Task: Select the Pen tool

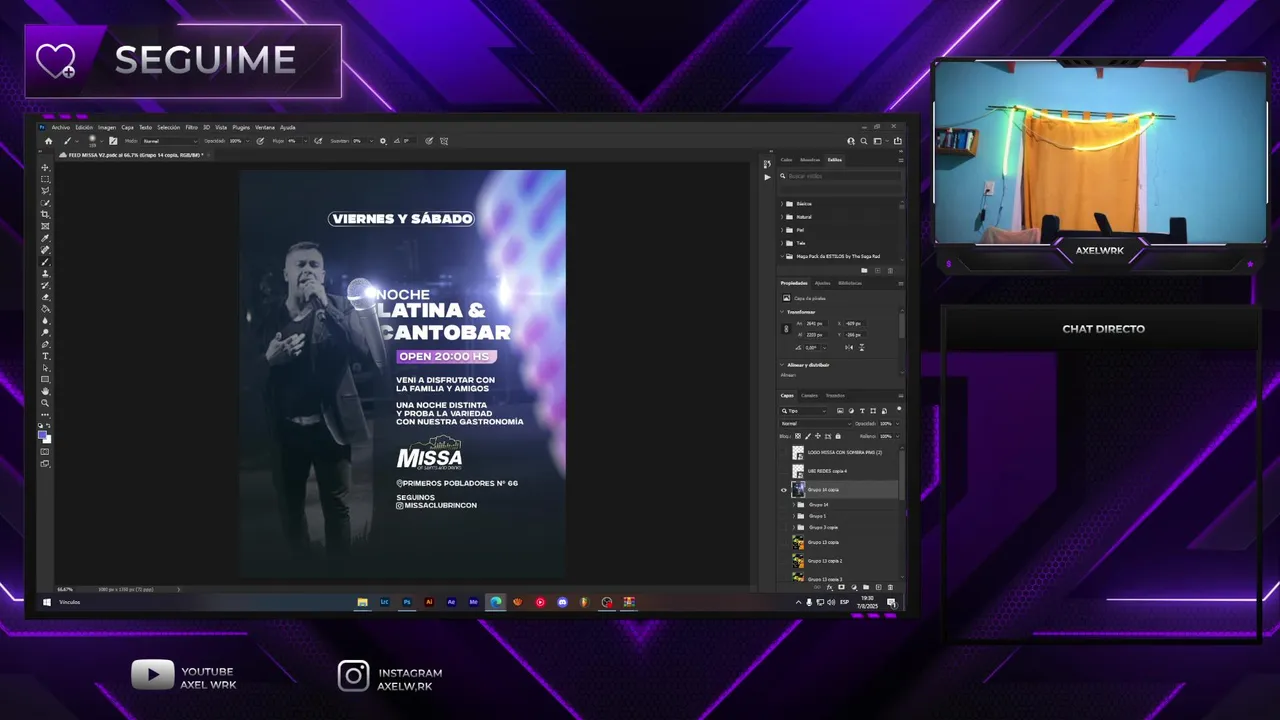Action: point(46,344)
